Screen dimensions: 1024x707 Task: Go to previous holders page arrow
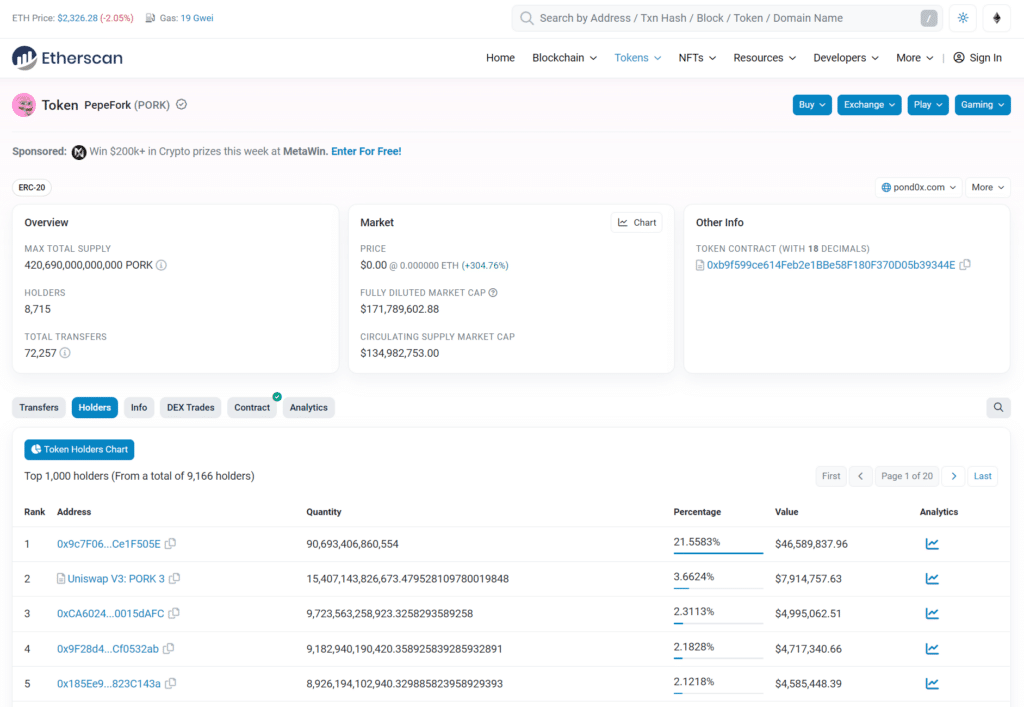click(861, 476)
